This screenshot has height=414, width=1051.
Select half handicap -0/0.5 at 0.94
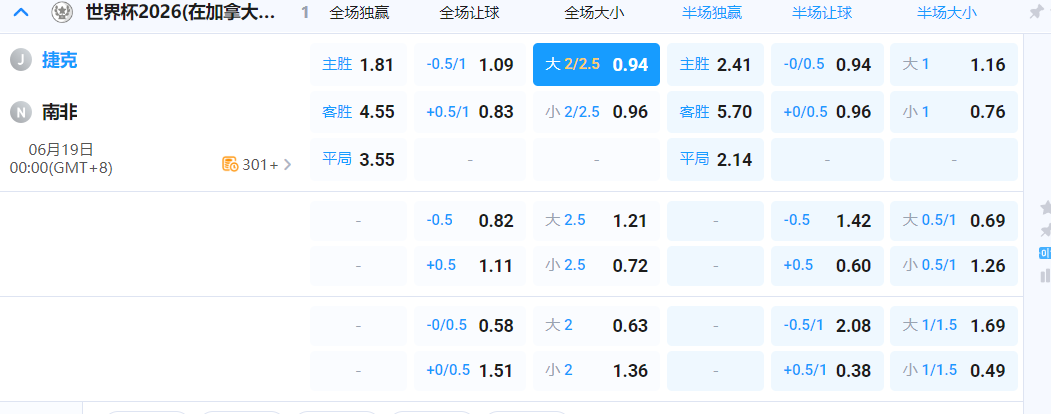click(x=827, y=65)
